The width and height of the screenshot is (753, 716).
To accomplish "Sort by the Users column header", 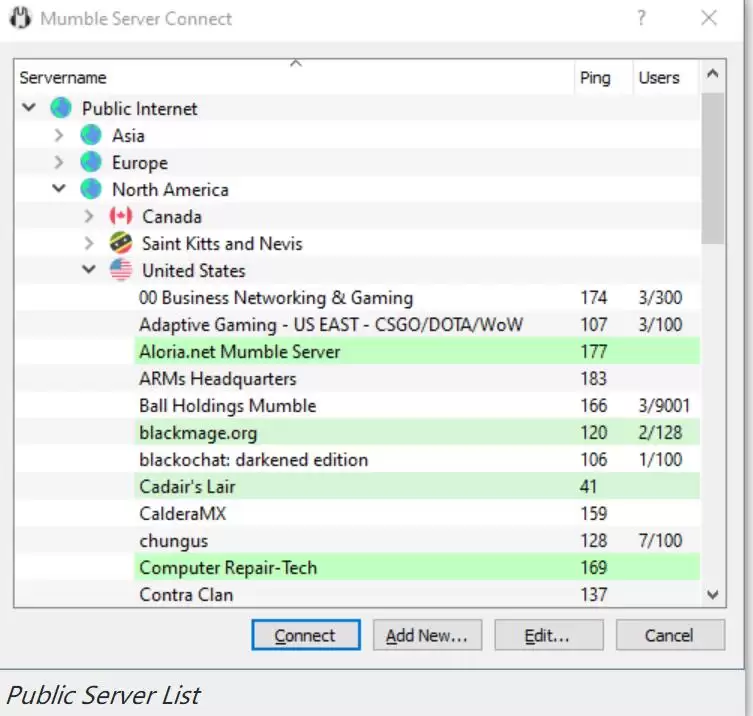I will click(666, 77).
